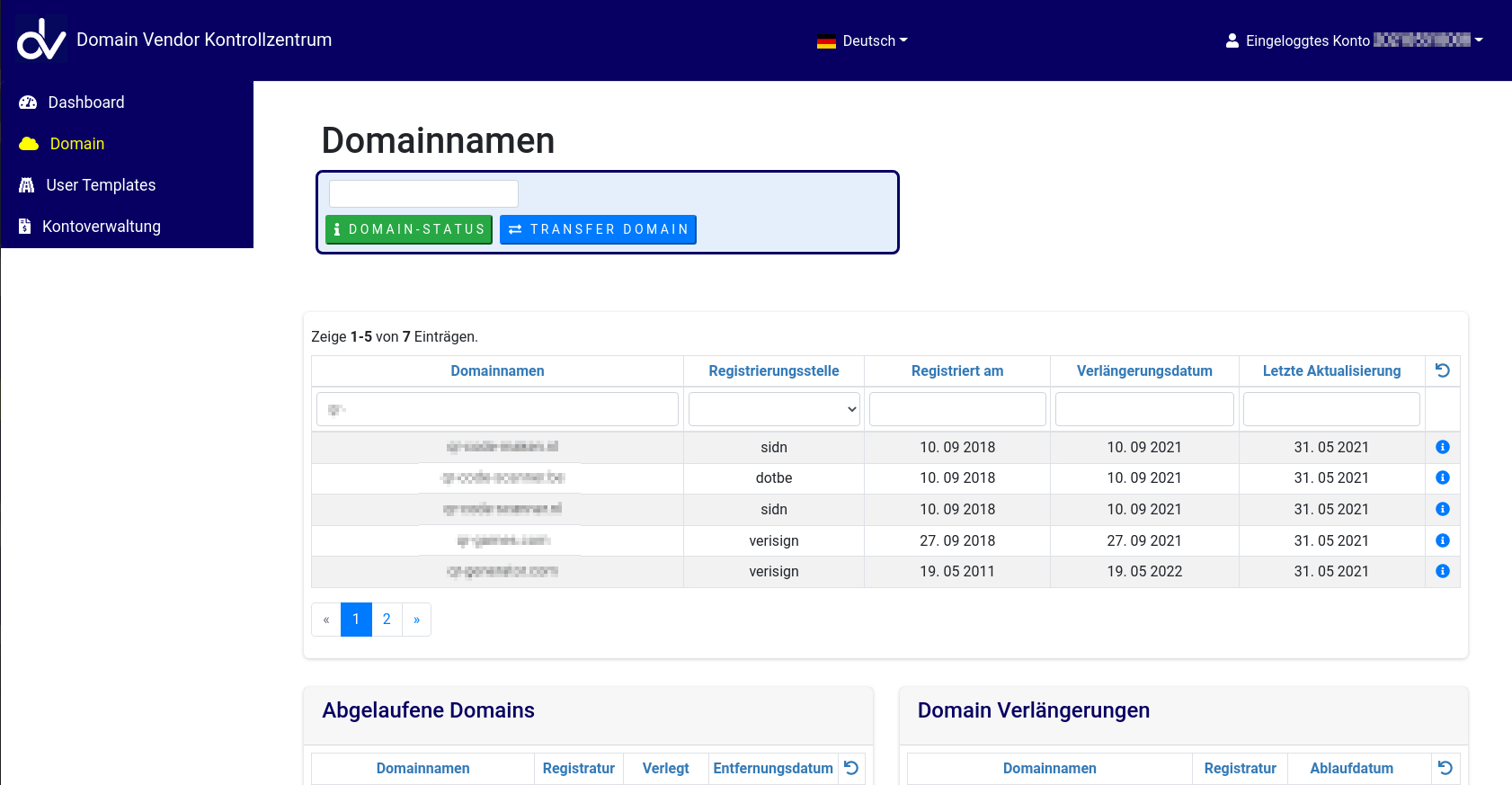Image resolution: width=1512 pixels, height=785 pixels.
Task: Sort Domain Verlängerungen by Domainnamen
Action: coord(1050,769)
